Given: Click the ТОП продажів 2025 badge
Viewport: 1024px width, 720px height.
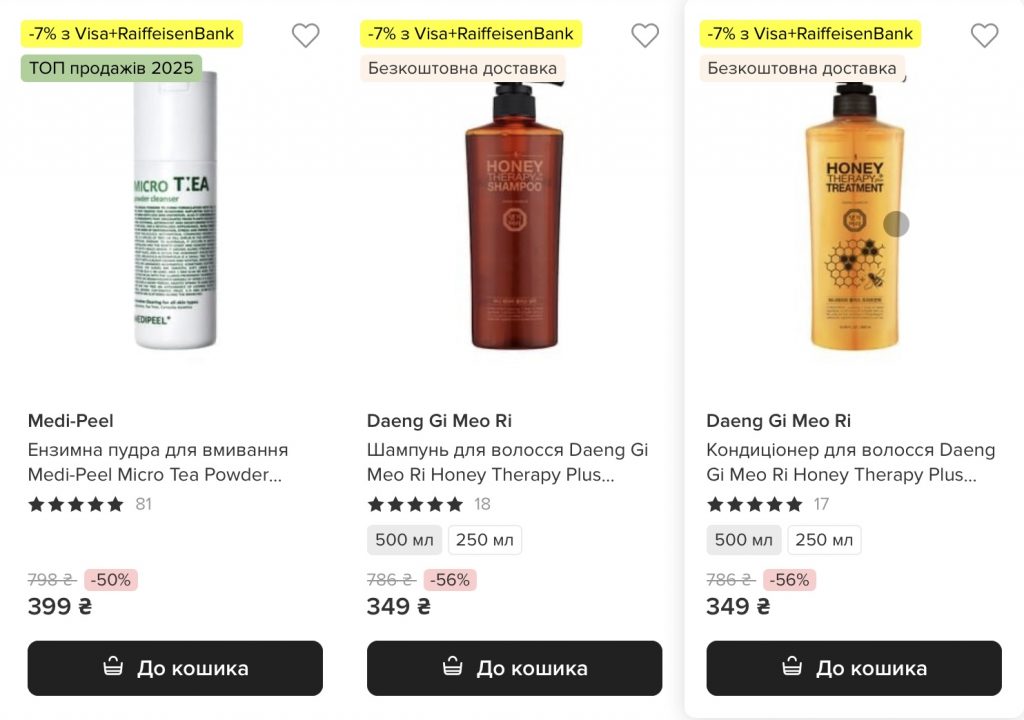Looking at the screenshot, I should 111,68.
